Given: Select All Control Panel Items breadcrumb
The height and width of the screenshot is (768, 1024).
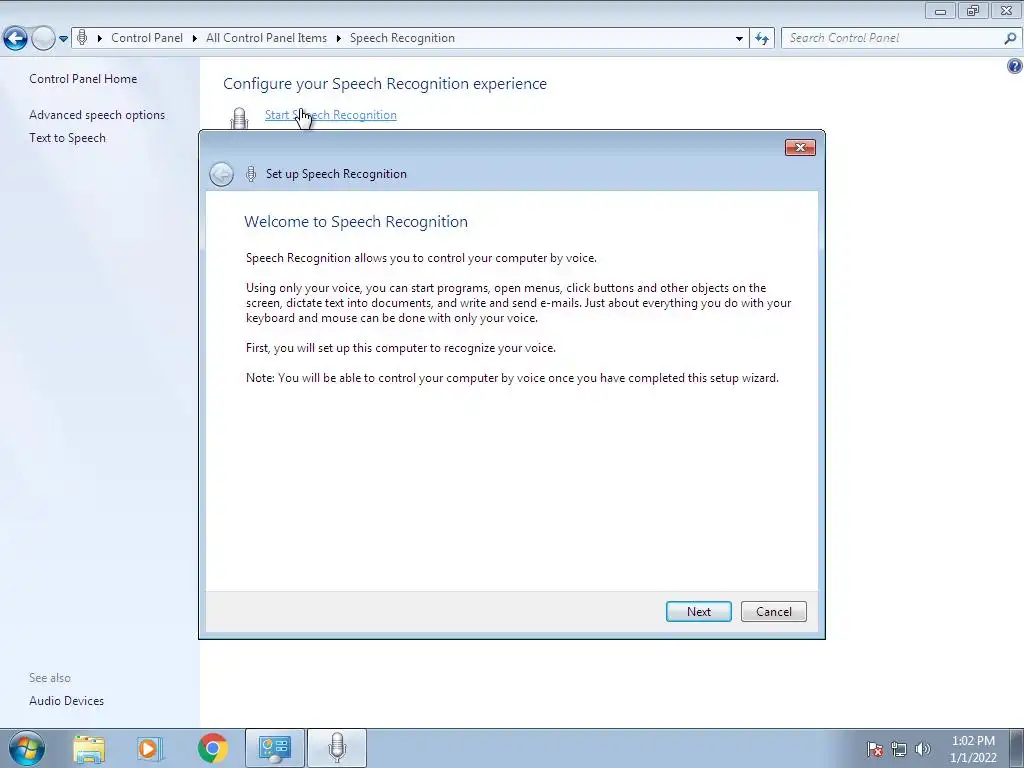Looking at the screenshot, I should click(x=266, y=38).
